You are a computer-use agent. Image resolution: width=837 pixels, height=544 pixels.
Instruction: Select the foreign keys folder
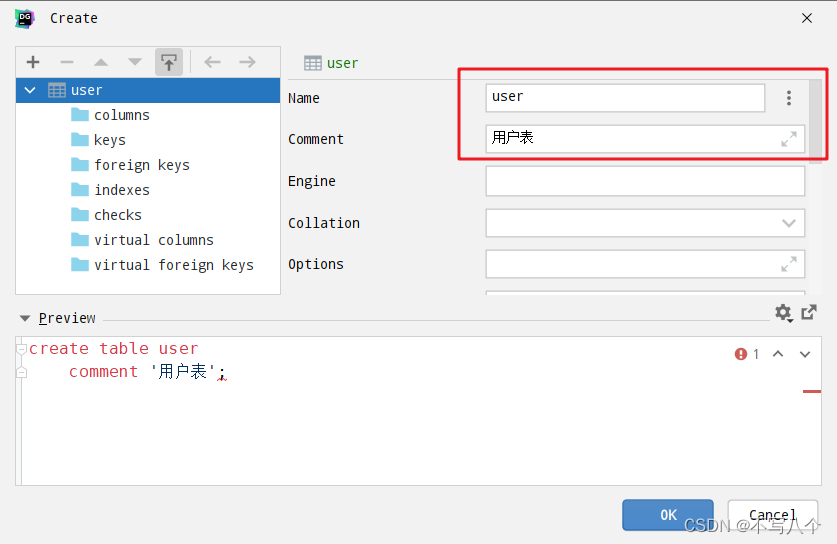click(142, 165)
